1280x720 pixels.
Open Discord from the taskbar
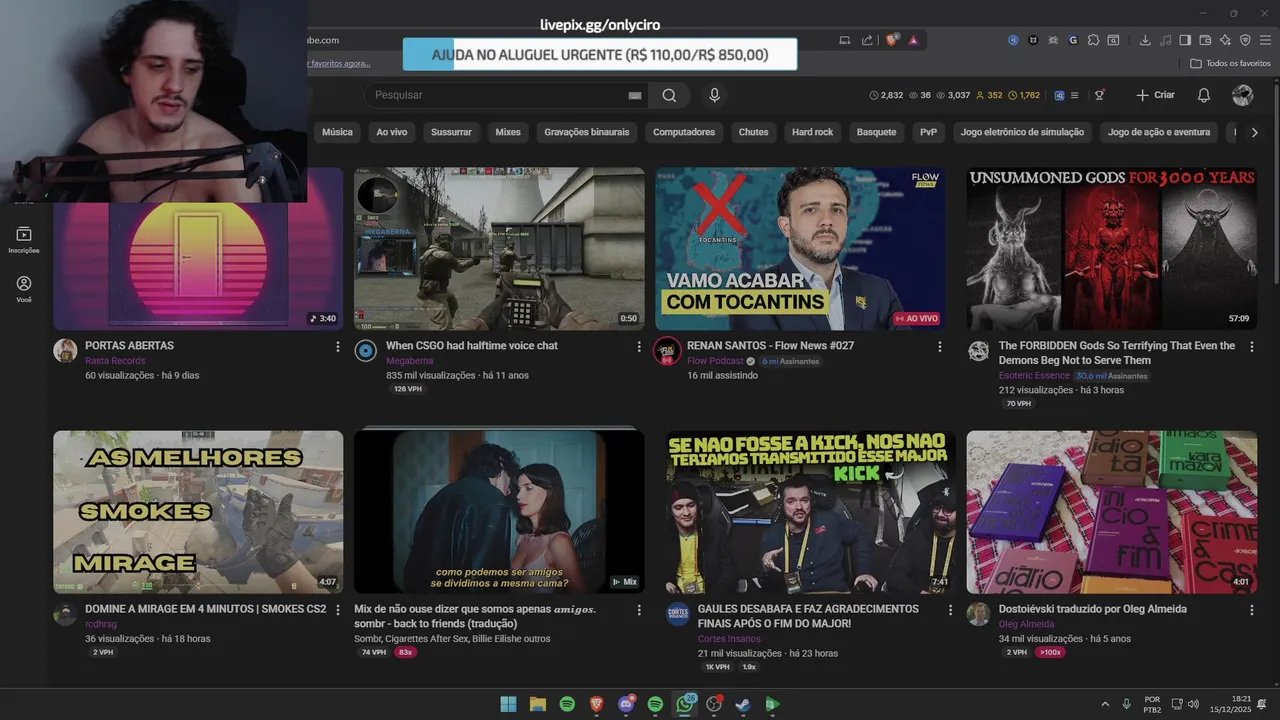coord(626,704)
